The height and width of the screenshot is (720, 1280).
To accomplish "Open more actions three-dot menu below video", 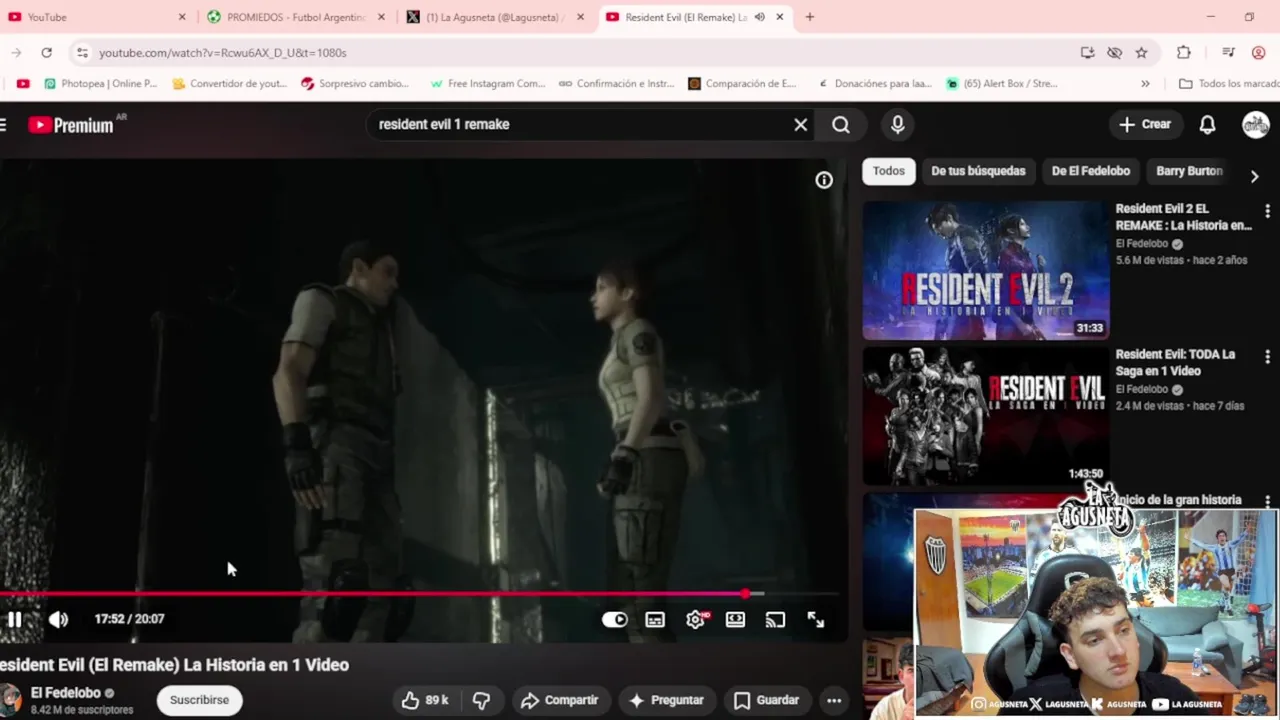I will [834, 700].
